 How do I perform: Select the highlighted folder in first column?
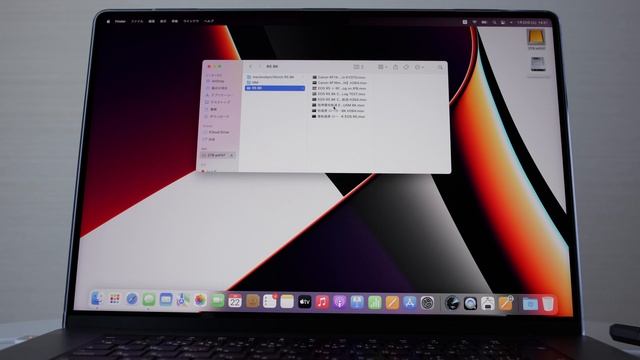point(275,88)
